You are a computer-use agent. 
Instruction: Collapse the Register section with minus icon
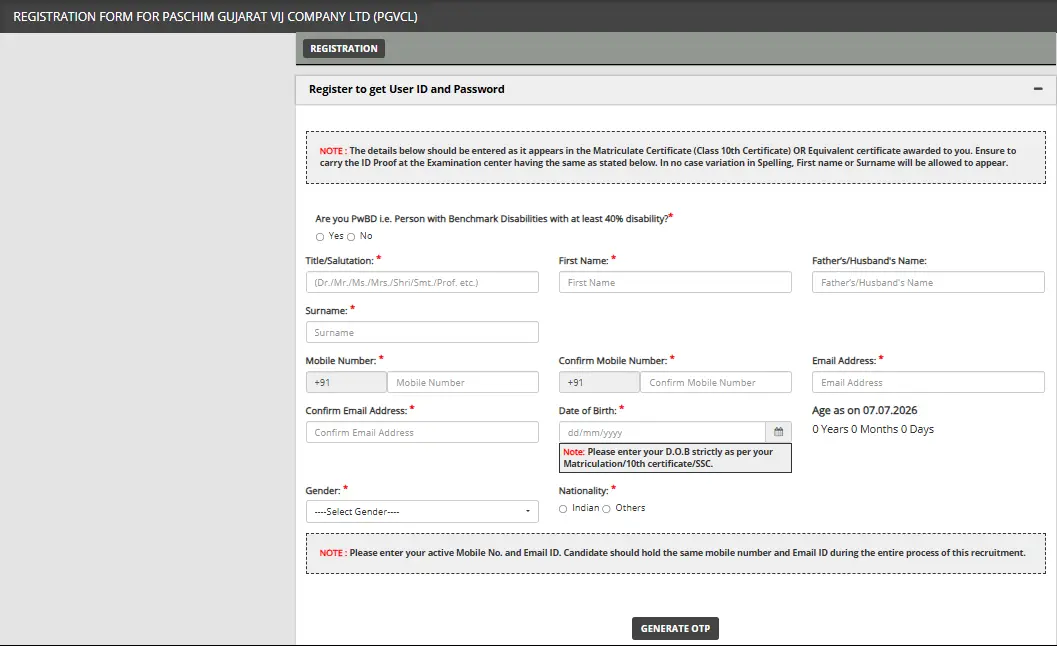click(1038, 89)
